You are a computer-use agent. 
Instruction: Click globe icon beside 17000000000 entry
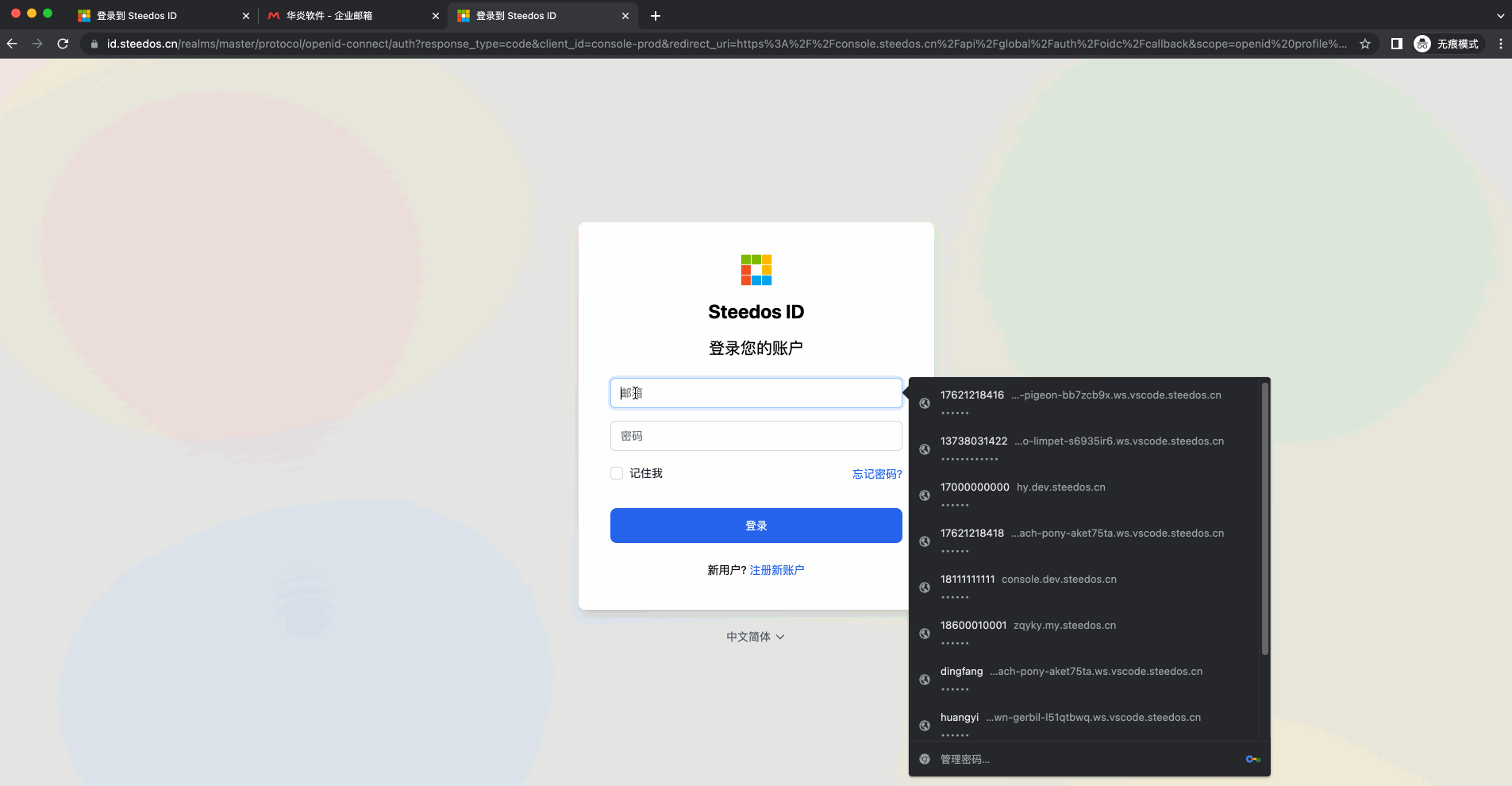(925, 495)
